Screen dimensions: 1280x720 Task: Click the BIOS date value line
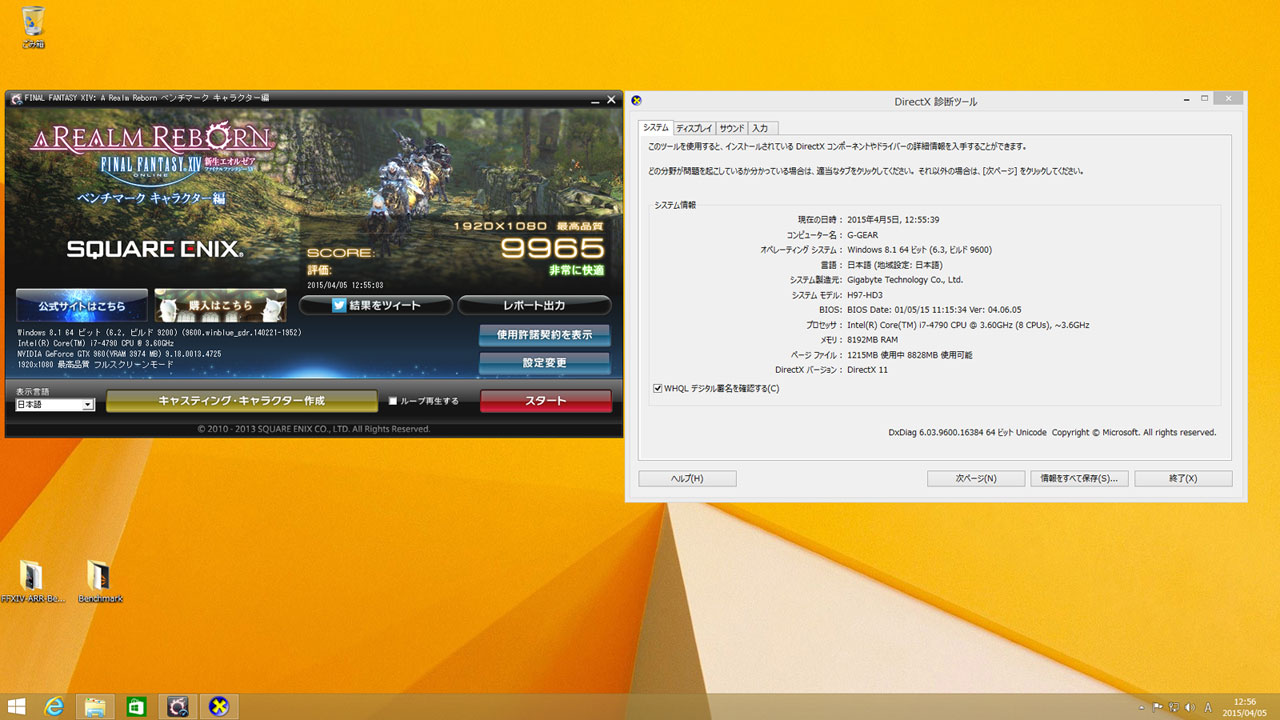pyautogui.click(x=934, y=310)
